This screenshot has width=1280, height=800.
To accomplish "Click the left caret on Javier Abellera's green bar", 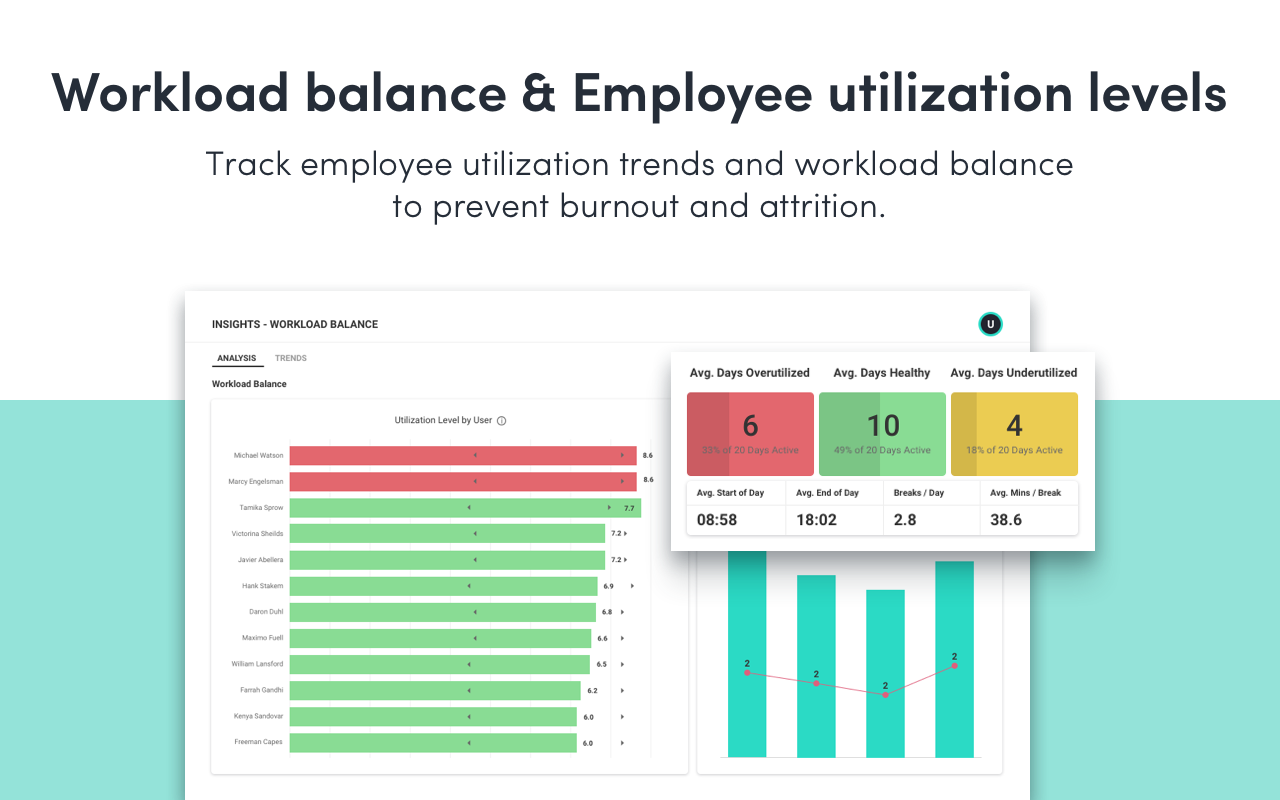I will (474, 559).
